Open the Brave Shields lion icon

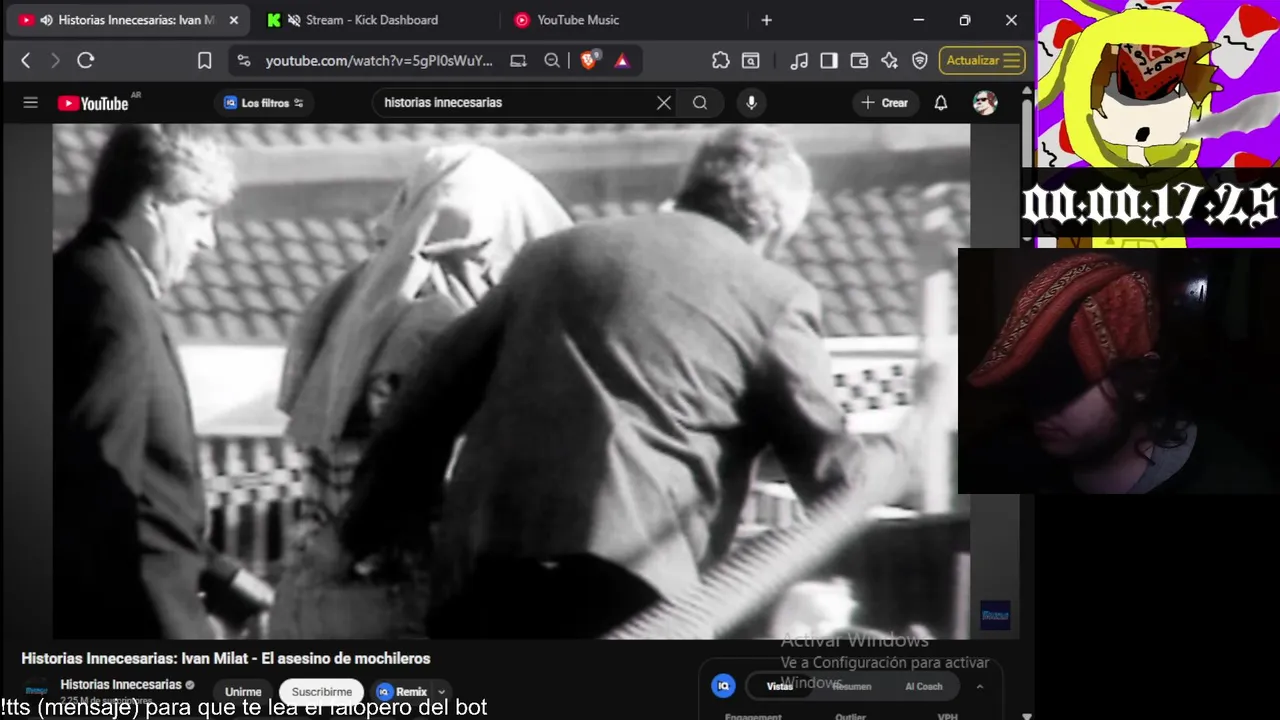[589, 60]
